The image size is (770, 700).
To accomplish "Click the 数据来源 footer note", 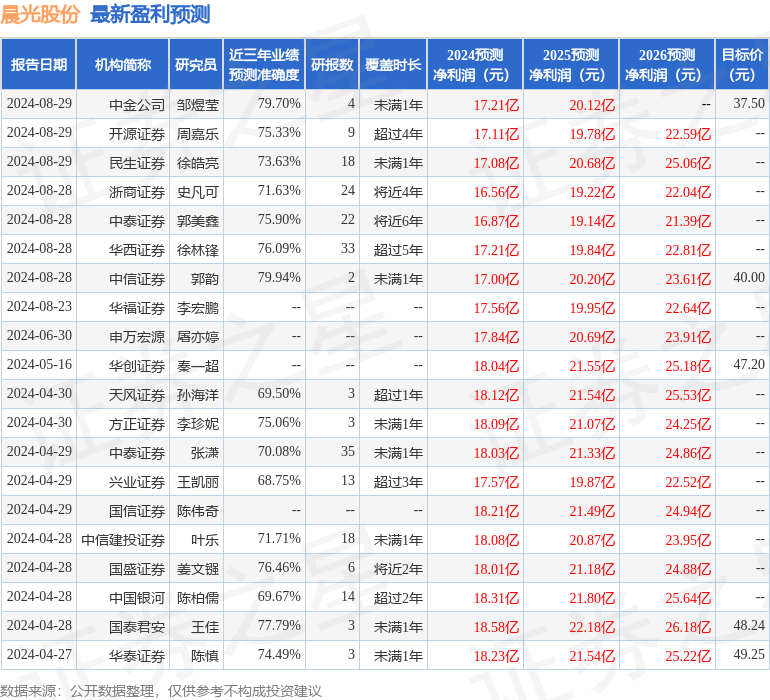I will [x=161, y=691].
